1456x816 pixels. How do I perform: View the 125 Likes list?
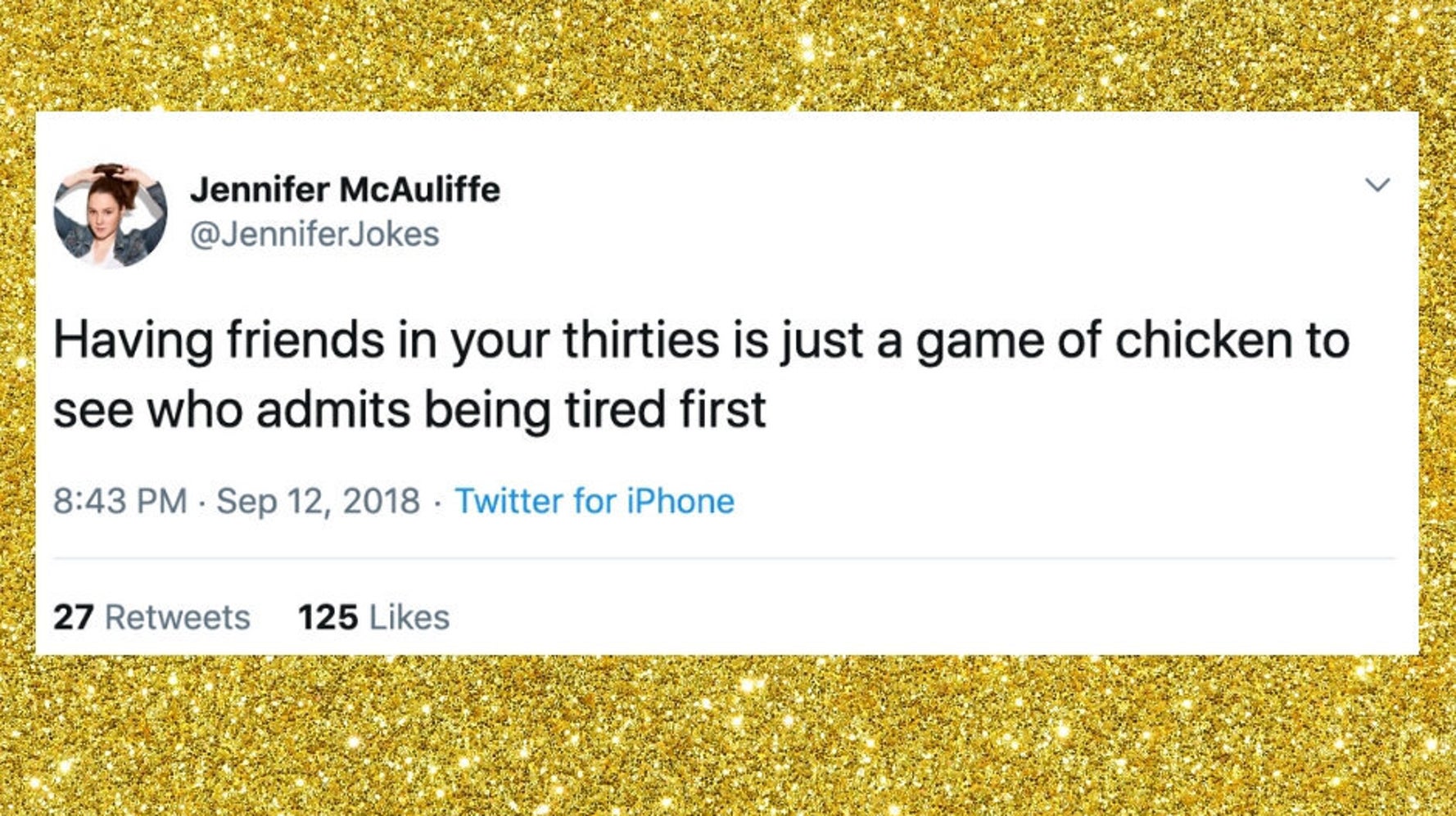point(373,617)
